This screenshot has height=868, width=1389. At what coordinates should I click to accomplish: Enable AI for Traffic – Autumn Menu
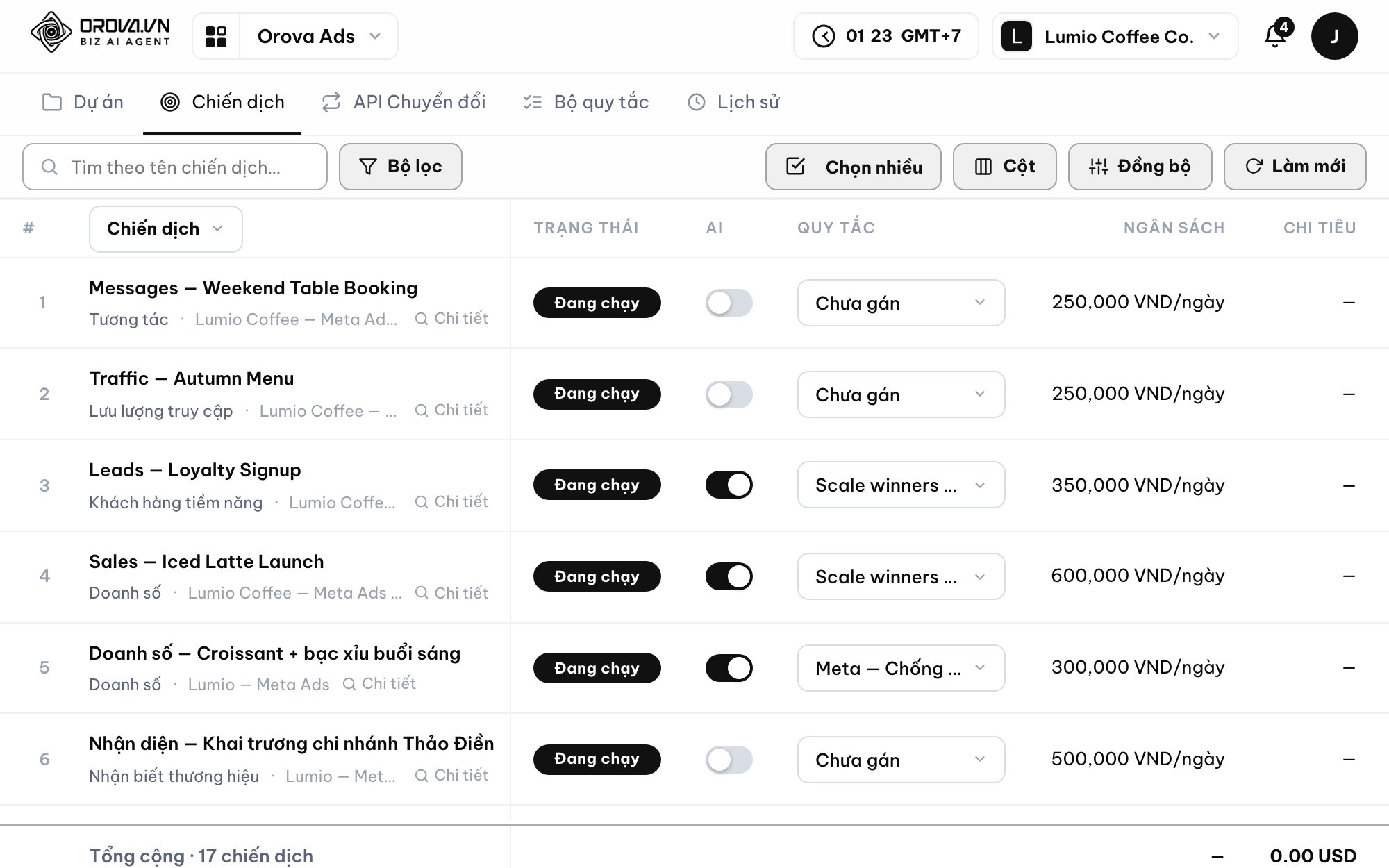729,394
